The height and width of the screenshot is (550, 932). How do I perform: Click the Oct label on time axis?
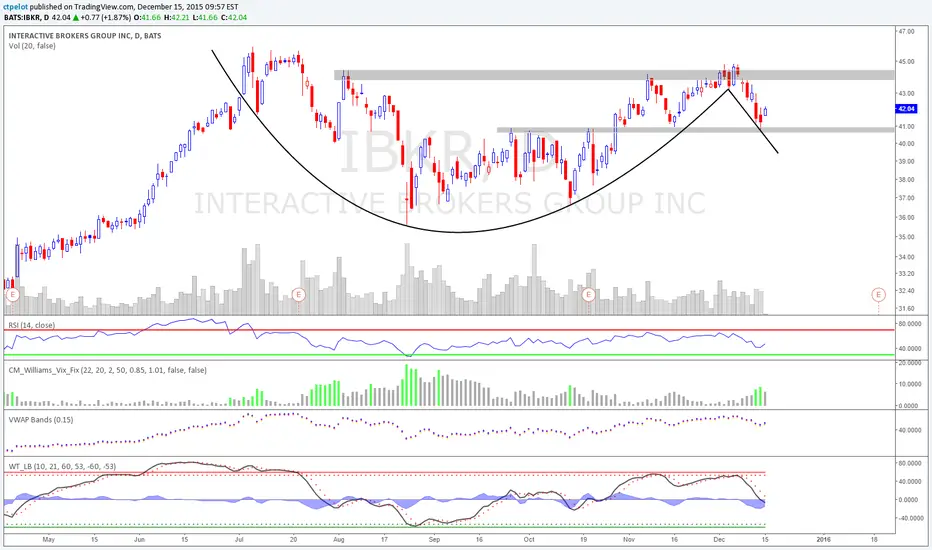[x=529, y=540]
